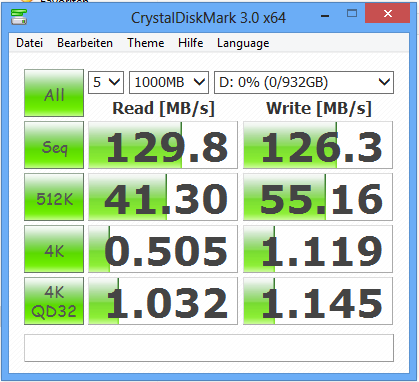This screenshot has width=419, height=382.
Task: Select the Seq read result 129.8
Action: (x=163, y=145)
